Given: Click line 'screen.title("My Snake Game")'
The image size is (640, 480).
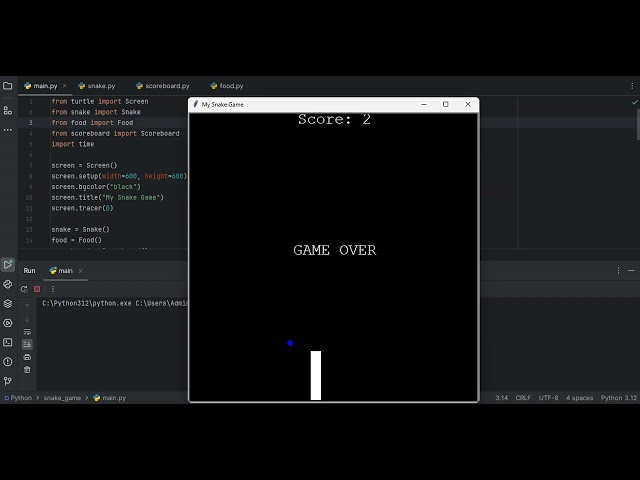Looking at the screenshot, I should coord(108,197).
